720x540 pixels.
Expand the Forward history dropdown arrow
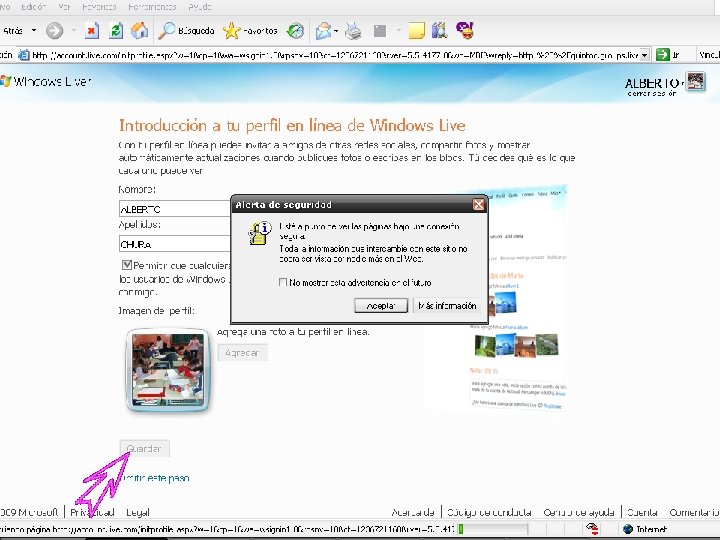74,31
